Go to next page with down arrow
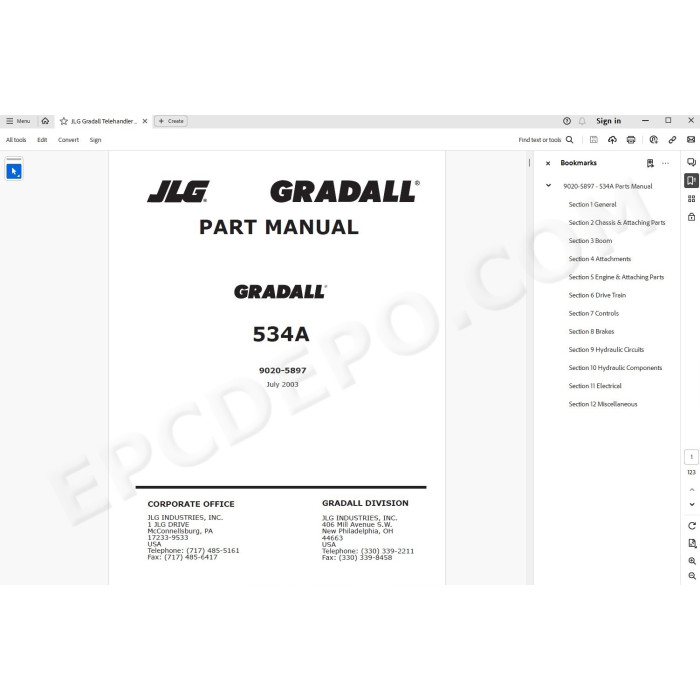The width and height of the screenshot is (700, 700). [692, 504]
